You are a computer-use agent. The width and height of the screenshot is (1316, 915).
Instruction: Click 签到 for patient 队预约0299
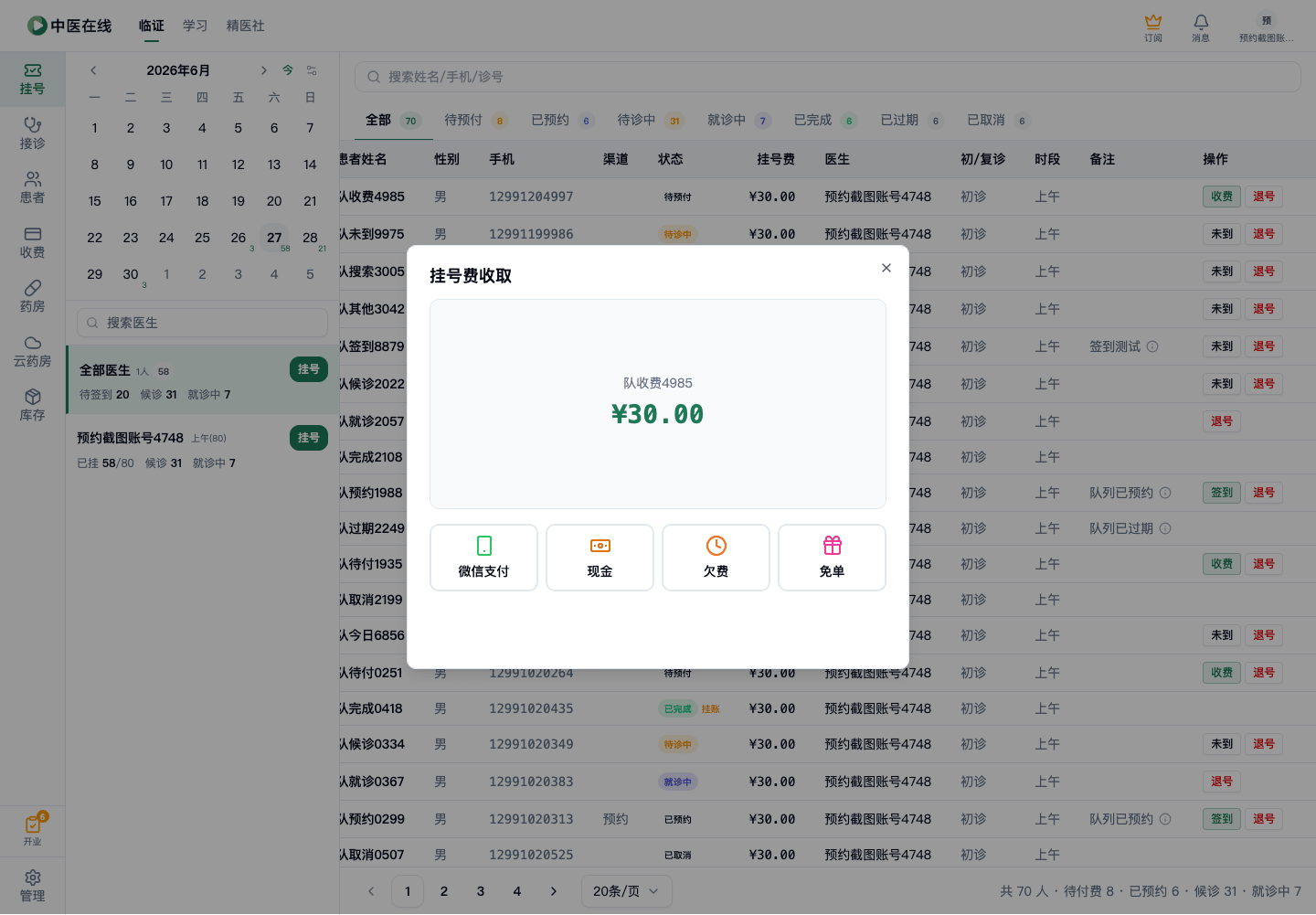1222,819
